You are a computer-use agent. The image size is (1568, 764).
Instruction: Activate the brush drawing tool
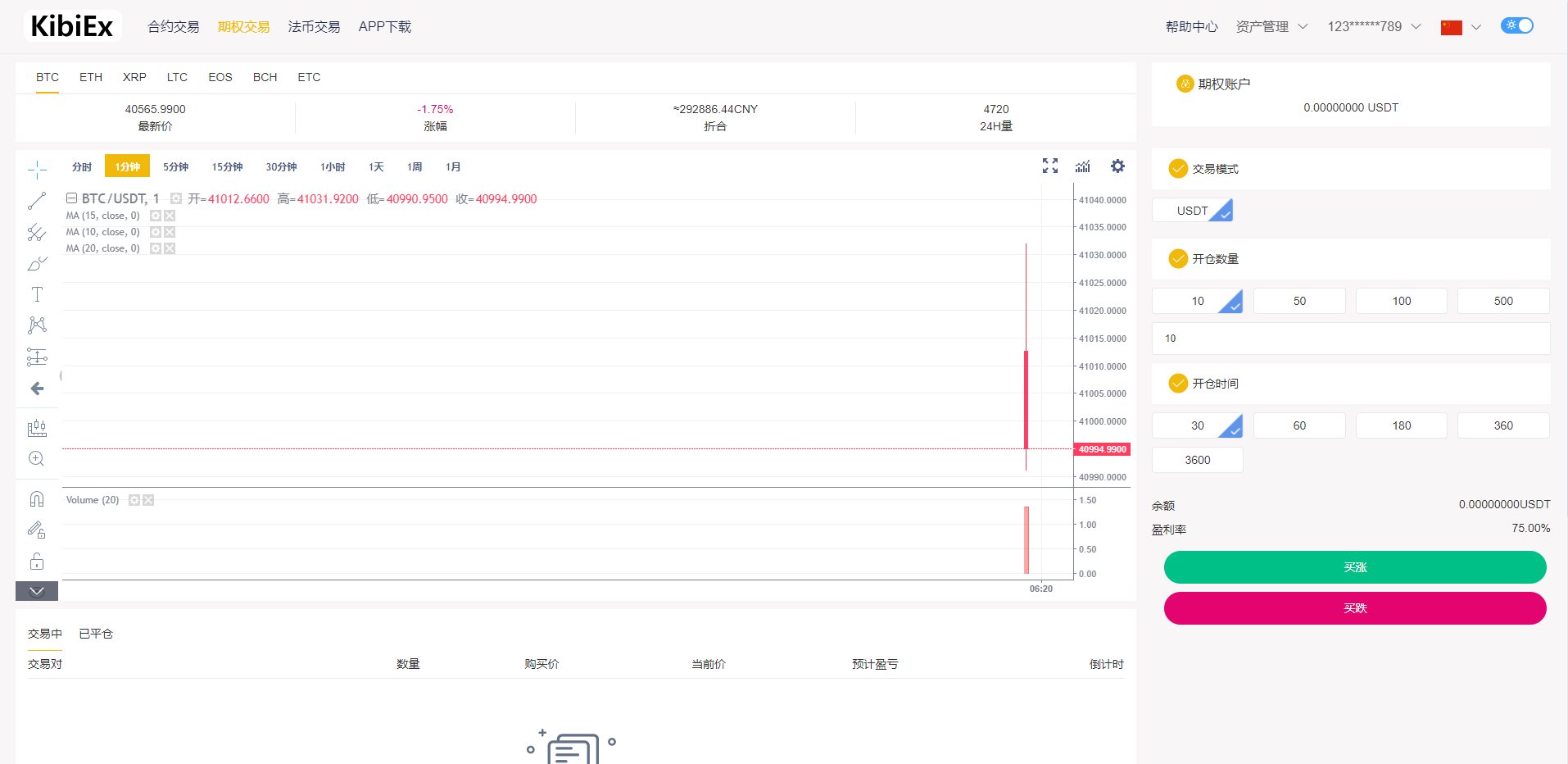click(x=37, y=264)
